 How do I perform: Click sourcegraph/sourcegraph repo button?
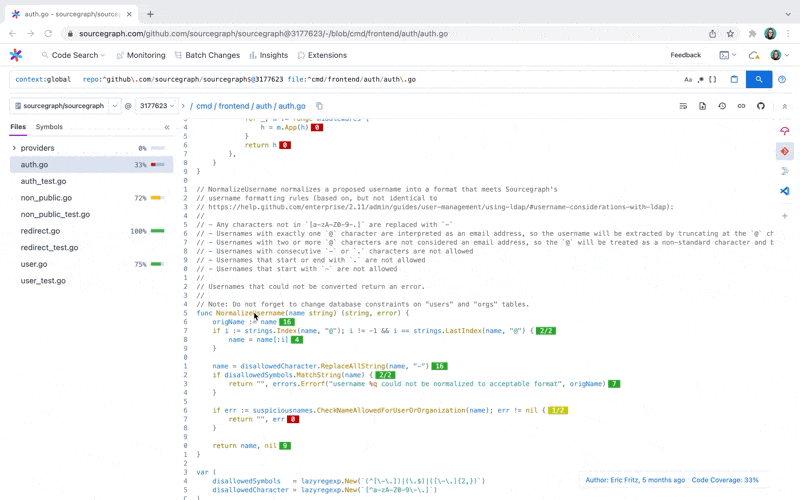click(59, 106)
